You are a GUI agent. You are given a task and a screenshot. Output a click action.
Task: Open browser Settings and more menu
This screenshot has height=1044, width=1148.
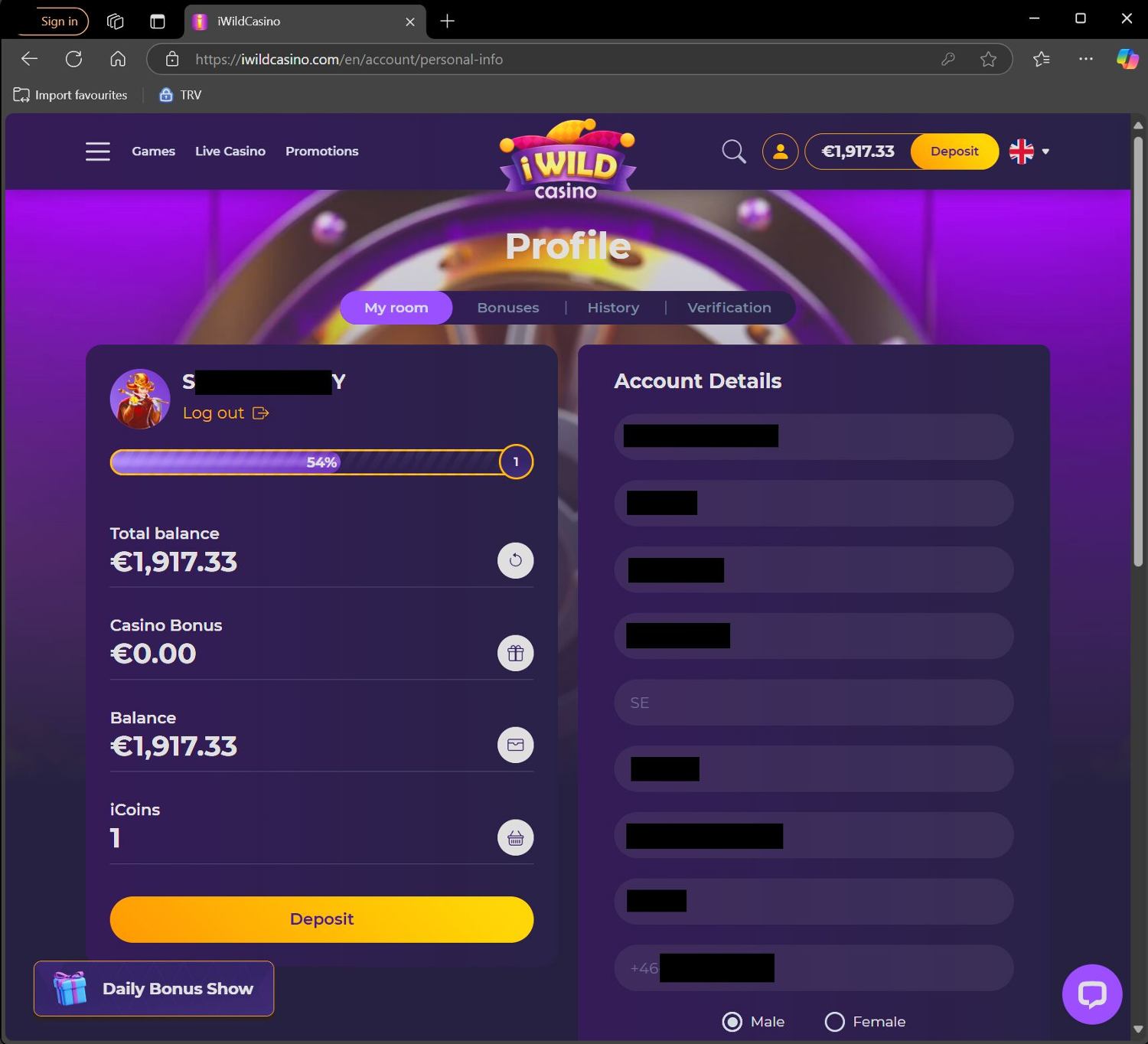click(1085, 59)
